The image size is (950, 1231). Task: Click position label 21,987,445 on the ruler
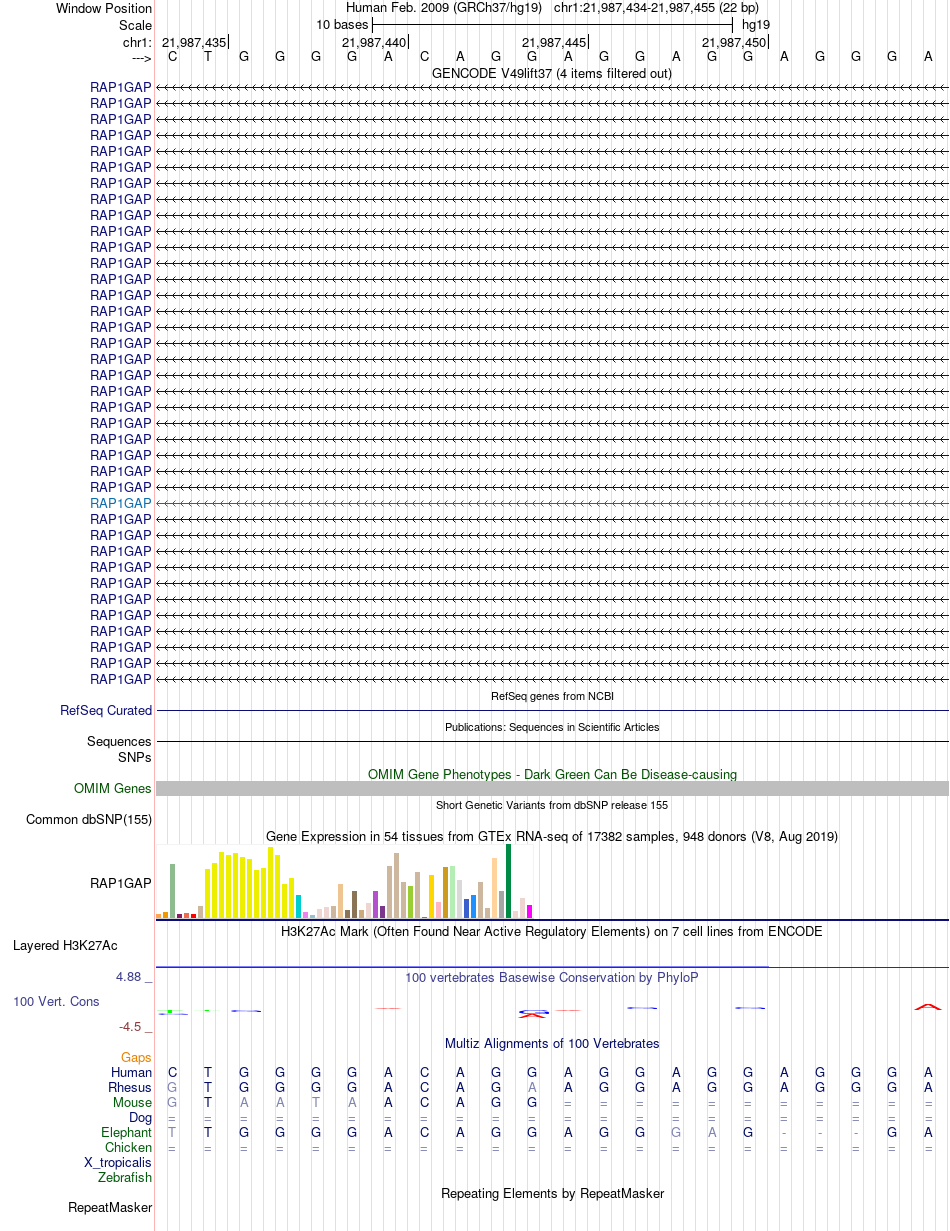pyautogui.click(x=554, y=42)
